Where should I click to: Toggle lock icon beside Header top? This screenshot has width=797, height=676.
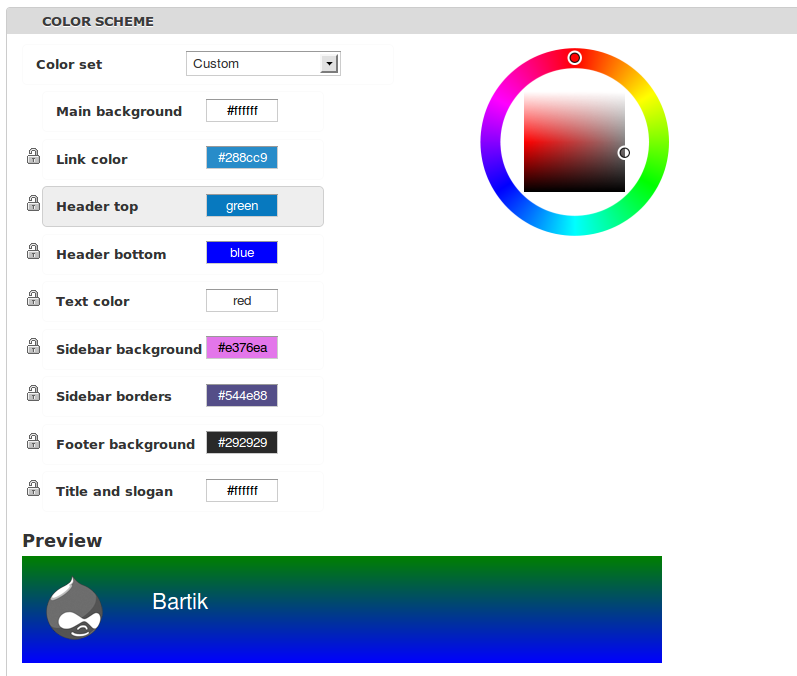click(x=34, y=203)
